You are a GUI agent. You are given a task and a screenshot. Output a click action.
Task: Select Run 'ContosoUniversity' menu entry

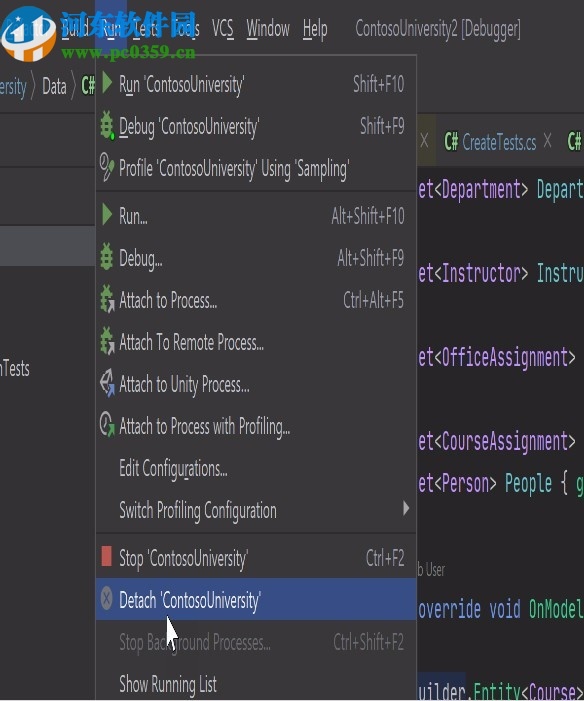point(256,84)
